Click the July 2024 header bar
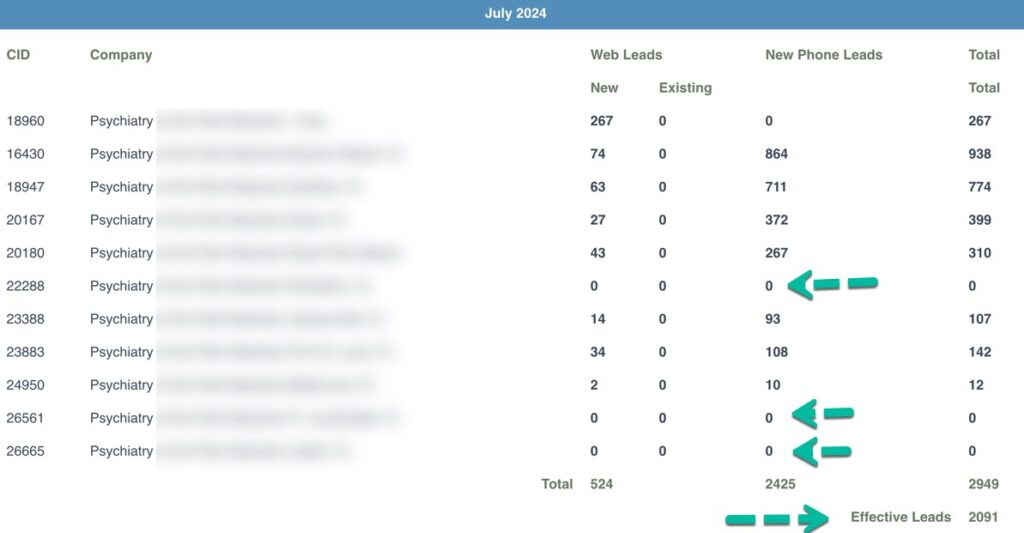Image resolution: width=1024 pixels, height=533 pixels. tap(512, 14)
